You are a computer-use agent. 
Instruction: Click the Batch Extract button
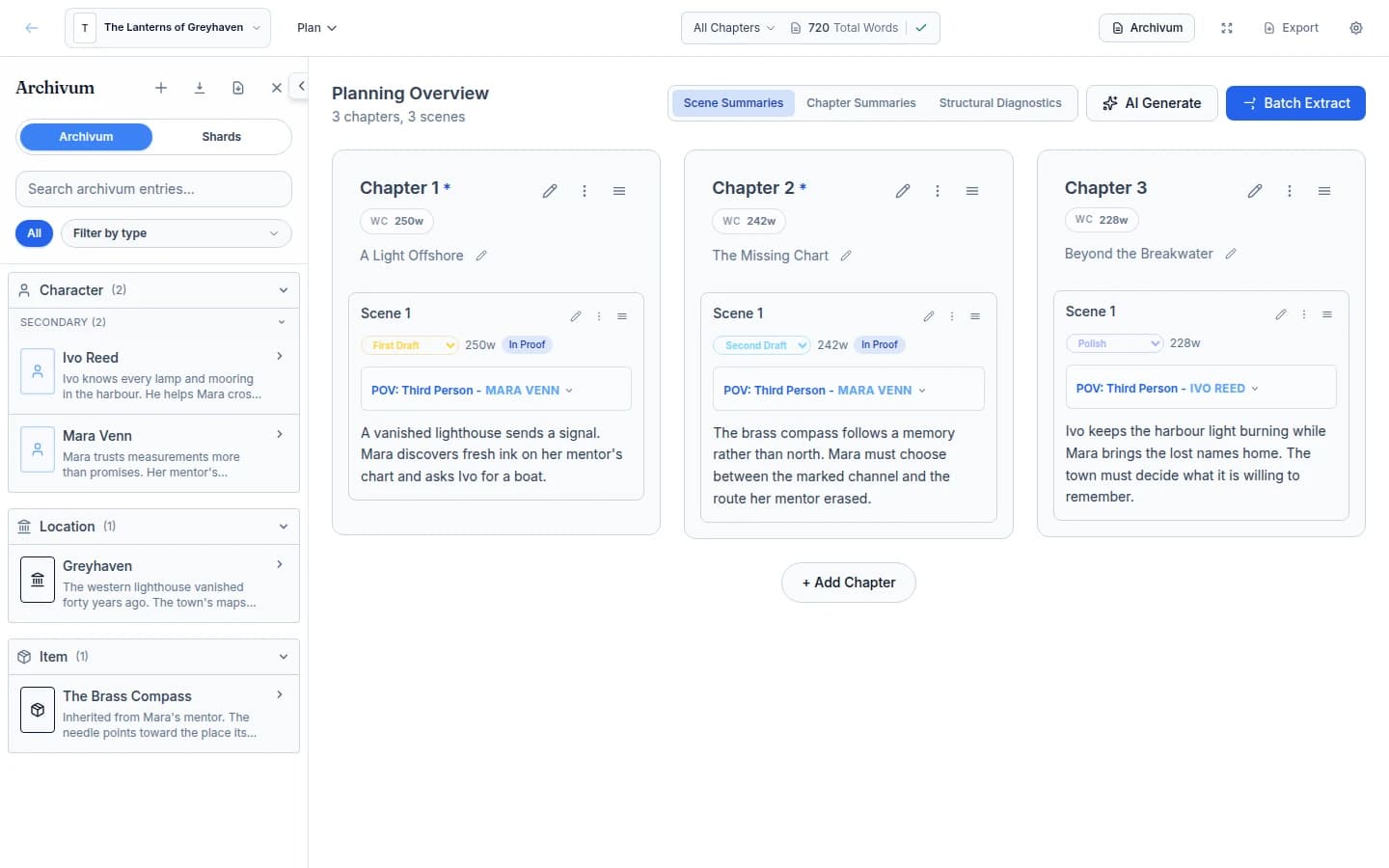(x=1295, y=103)
